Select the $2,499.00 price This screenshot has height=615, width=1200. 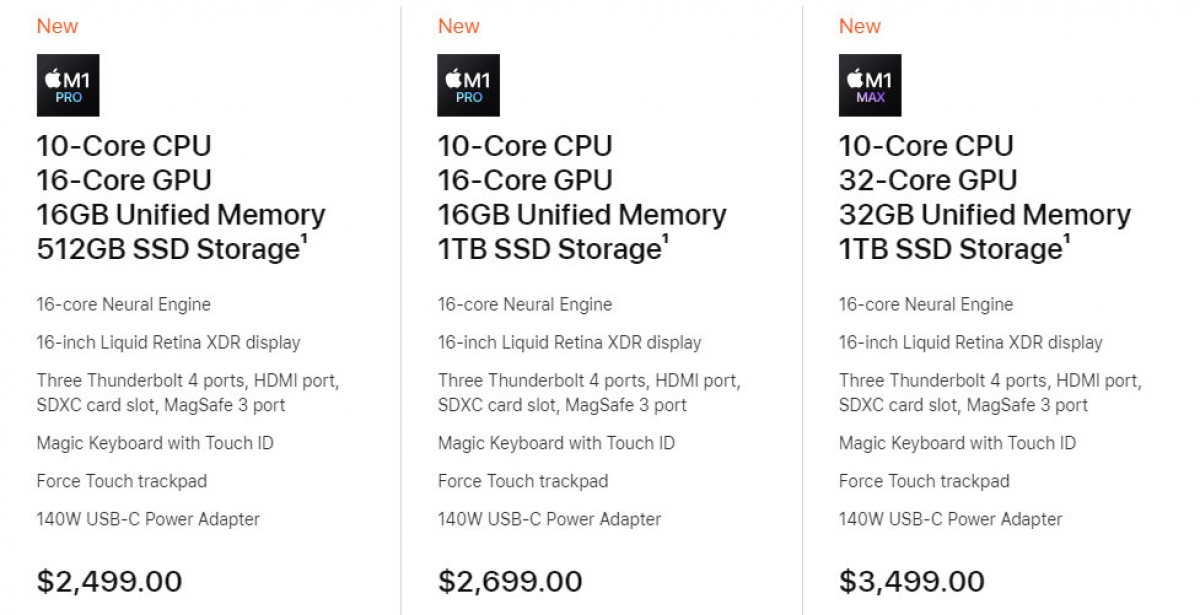pyautogui.click(x=110, y=581)
